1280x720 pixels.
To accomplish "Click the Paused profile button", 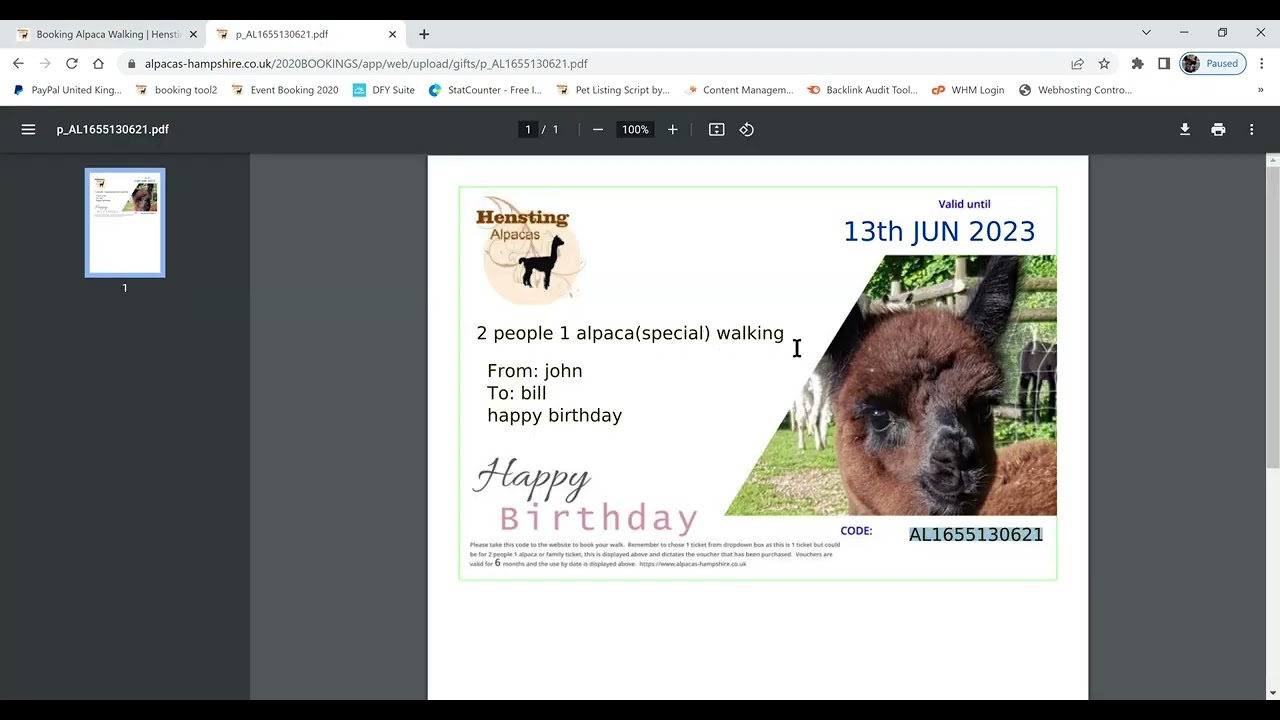I will pos(1212,63).
